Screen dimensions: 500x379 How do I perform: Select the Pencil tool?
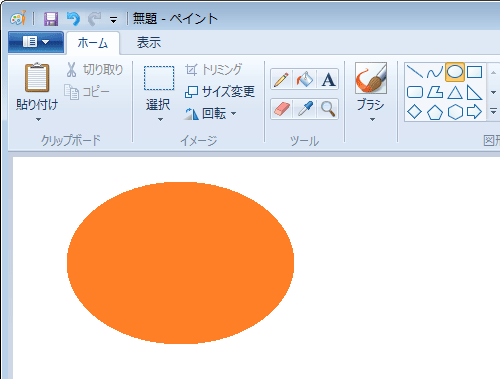tap(281, 79)
